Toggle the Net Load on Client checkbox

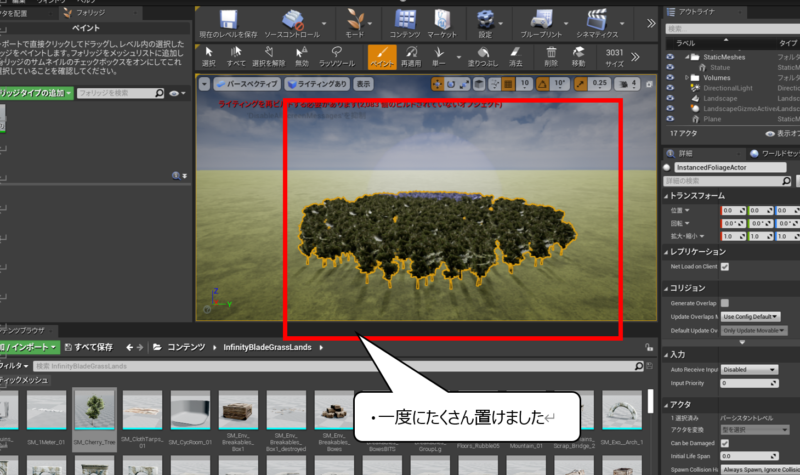pos(725,266)
